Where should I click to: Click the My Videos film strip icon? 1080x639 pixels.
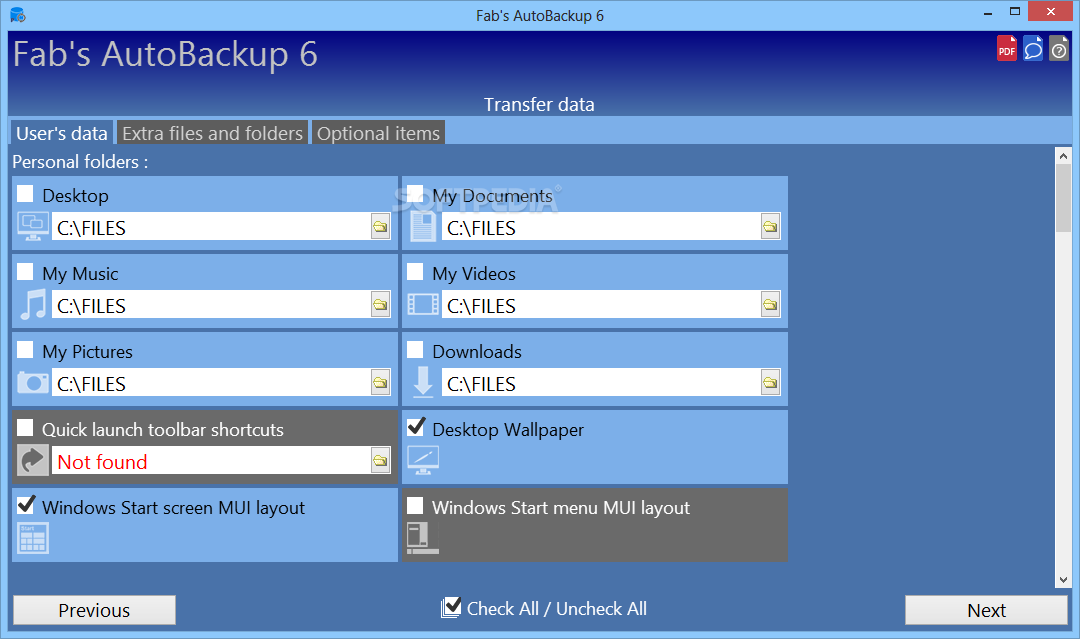[423, 304]
